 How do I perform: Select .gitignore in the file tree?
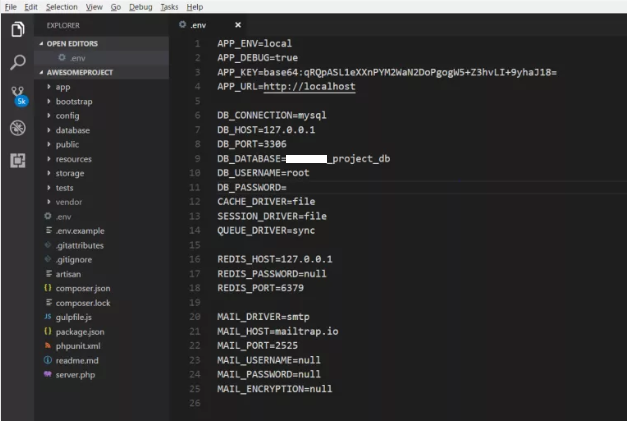coord(74,259)
